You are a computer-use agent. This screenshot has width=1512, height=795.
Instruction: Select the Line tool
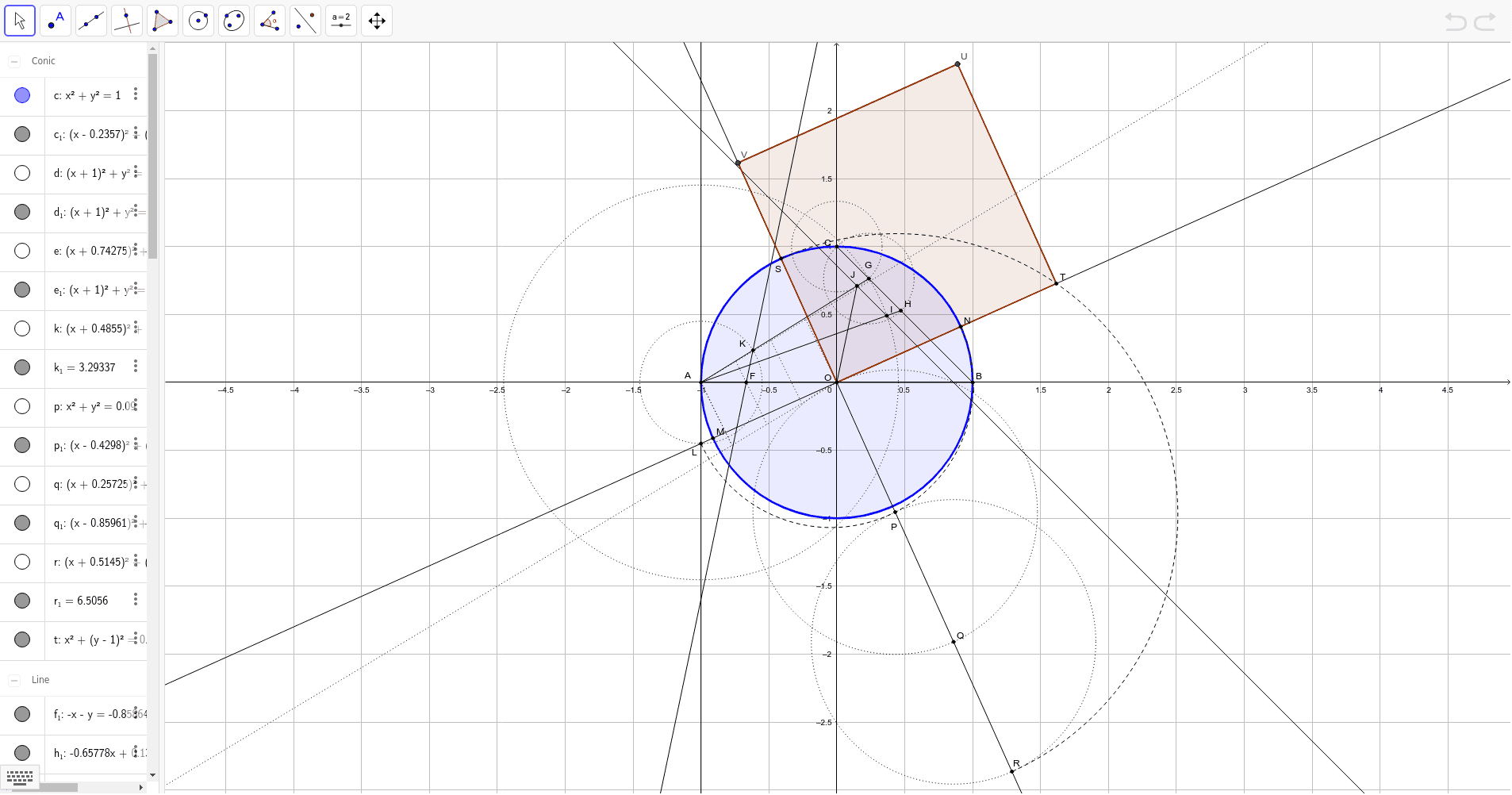pos(90,20)
